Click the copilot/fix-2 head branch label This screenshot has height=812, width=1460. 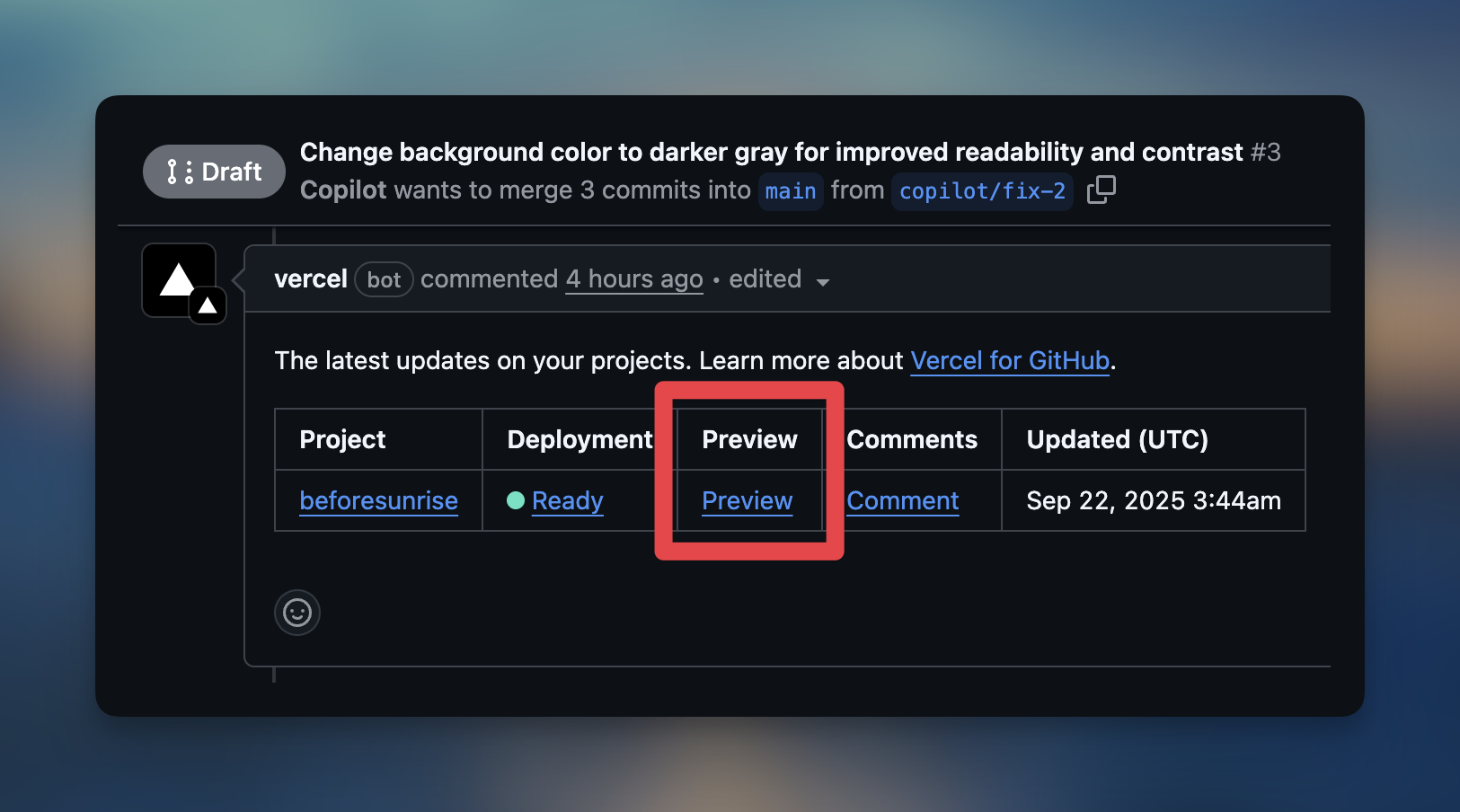point(982,191)
